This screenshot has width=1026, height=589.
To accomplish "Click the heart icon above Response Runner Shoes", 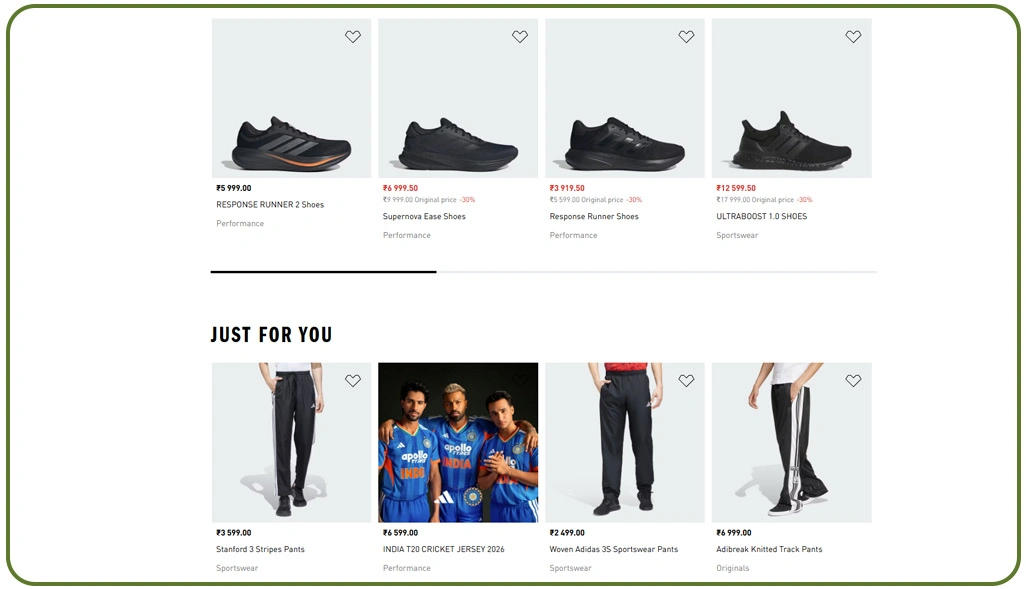I will [x=686, y=36].
